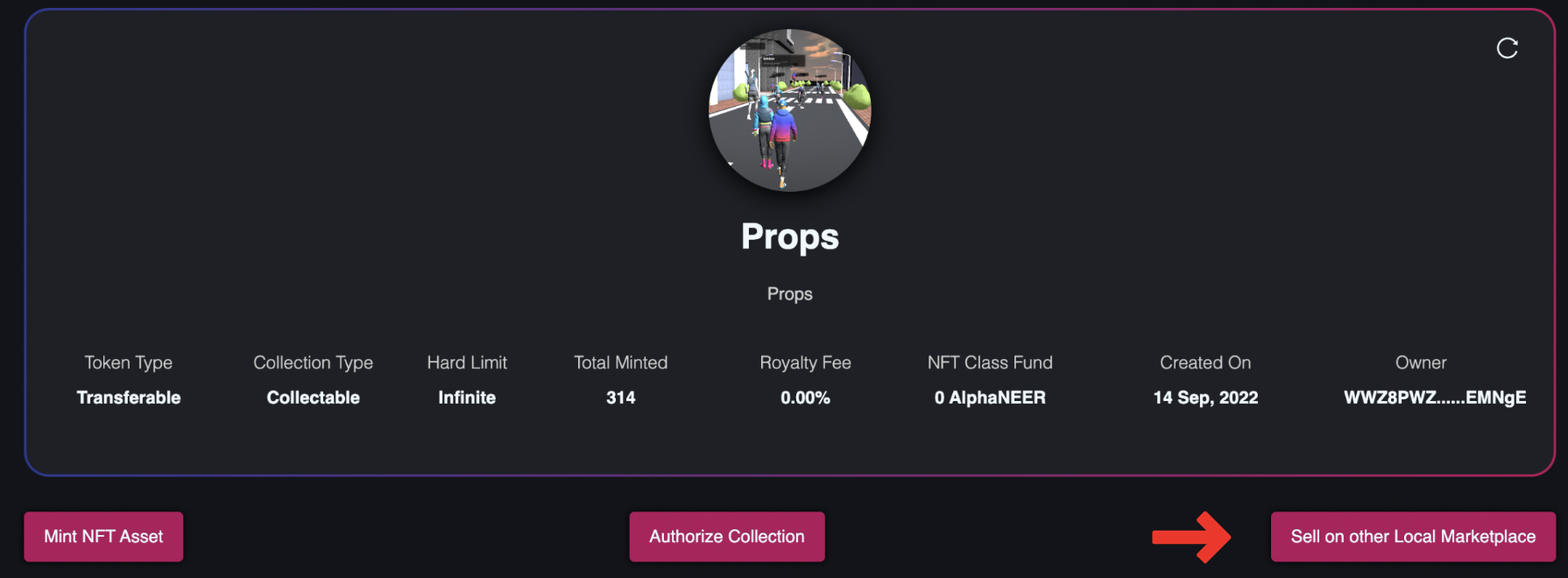This screenshot has height=578, width=1568.
Task: Click the Royalty Fee label
Action: tap(805, 363)
